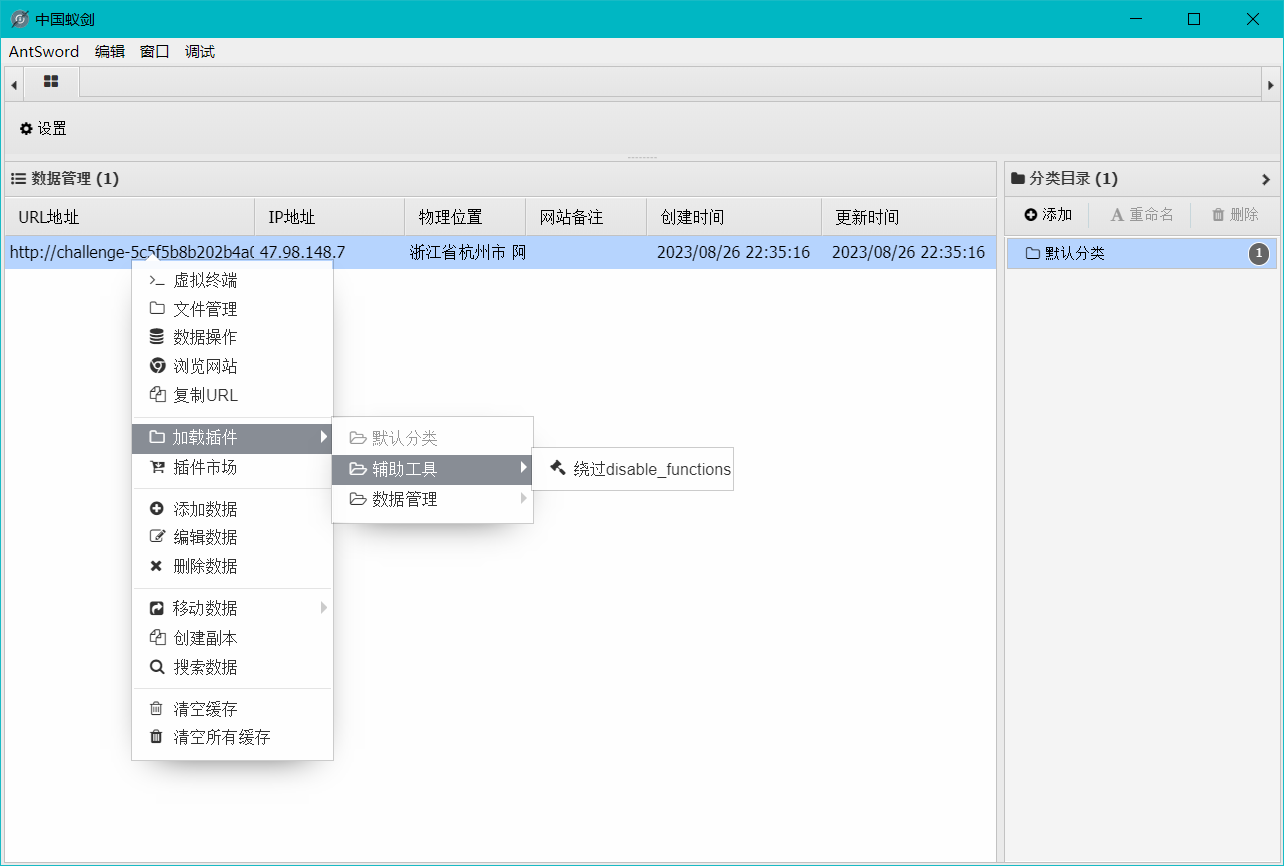Open 插件市场 plugin store entry

[x=205, y=467]
